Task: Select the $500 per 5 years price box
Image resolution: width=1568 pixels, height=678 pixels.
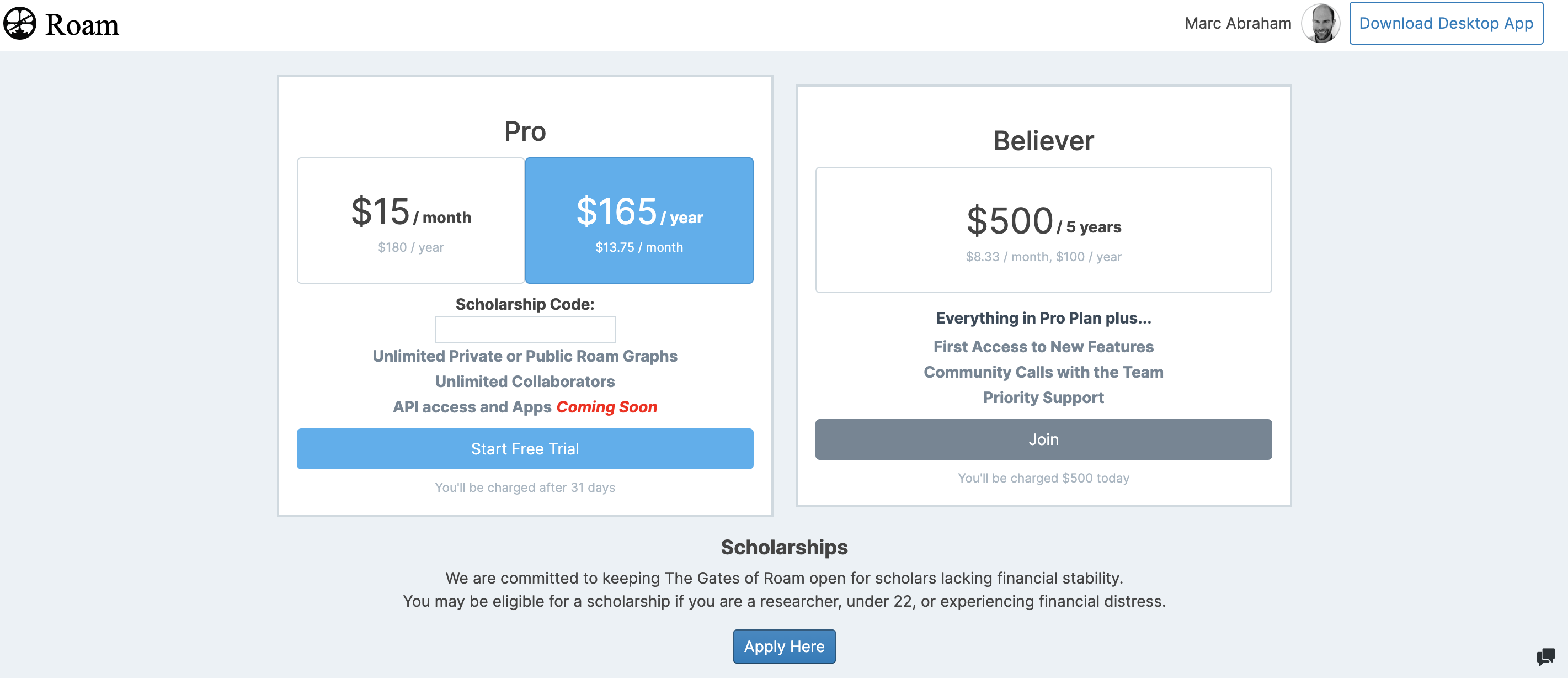Action: point(1043,230)
